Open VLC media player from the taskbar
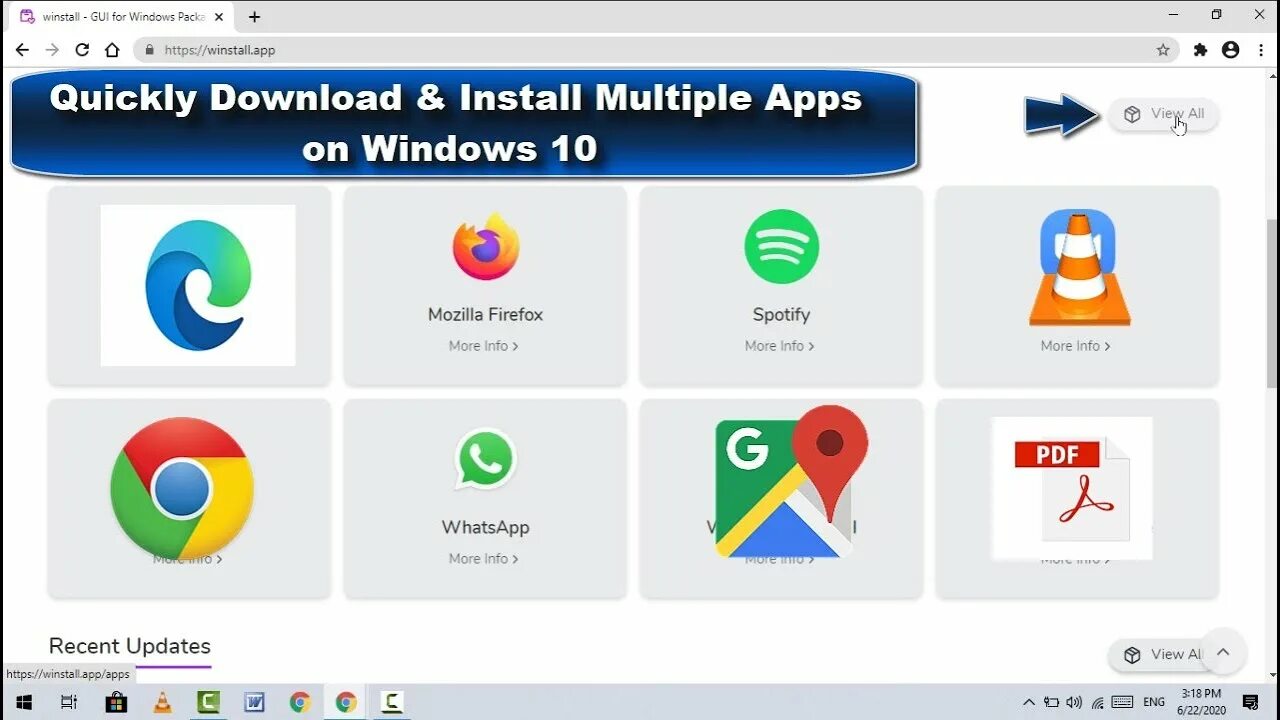 tap(162, 702)
